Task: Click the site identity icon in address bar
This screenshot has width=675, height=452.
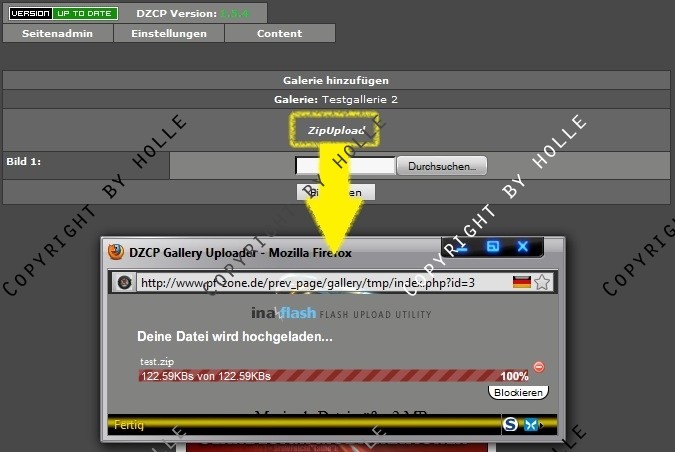Action: pyautogui.click(x=125, y=283)
